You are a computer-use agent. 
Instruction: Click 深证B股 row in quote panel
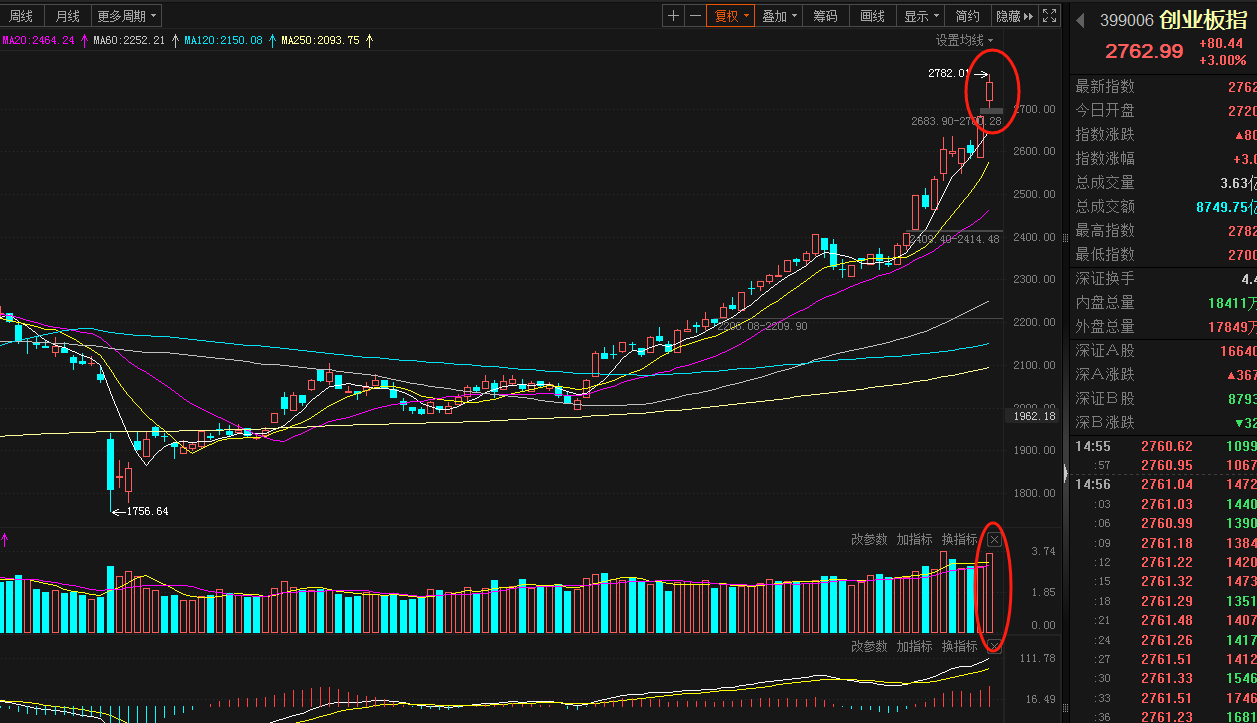coord(1165,398)
